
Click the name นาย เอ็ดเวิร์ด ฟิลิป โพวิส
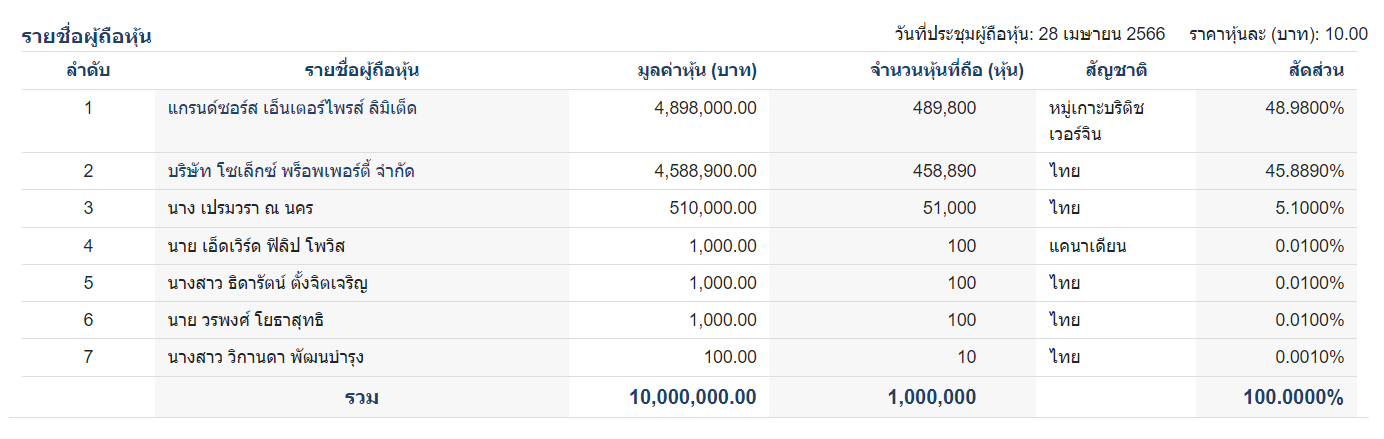[257, 246]
